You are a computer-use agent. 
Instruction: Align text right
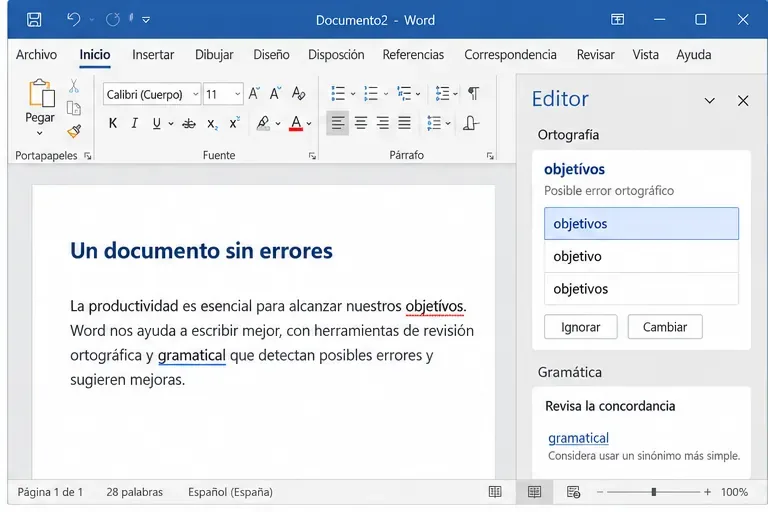pos(383,123)
